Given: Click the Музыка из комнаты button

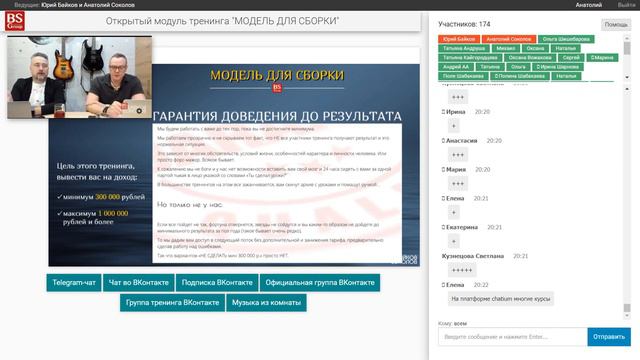Looking at the screenshot, I should 266,302.
